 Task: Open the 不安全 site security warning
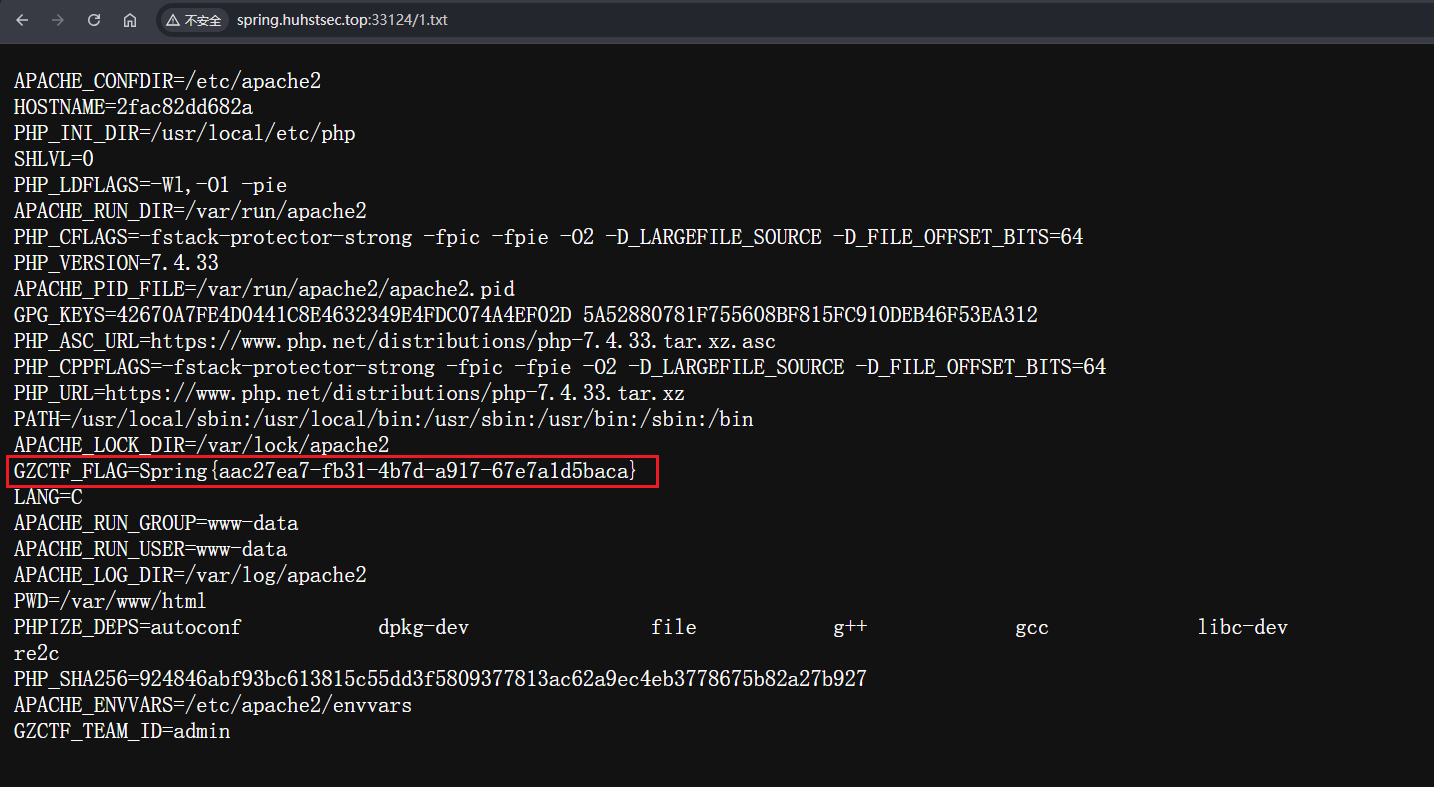(194, 20)
